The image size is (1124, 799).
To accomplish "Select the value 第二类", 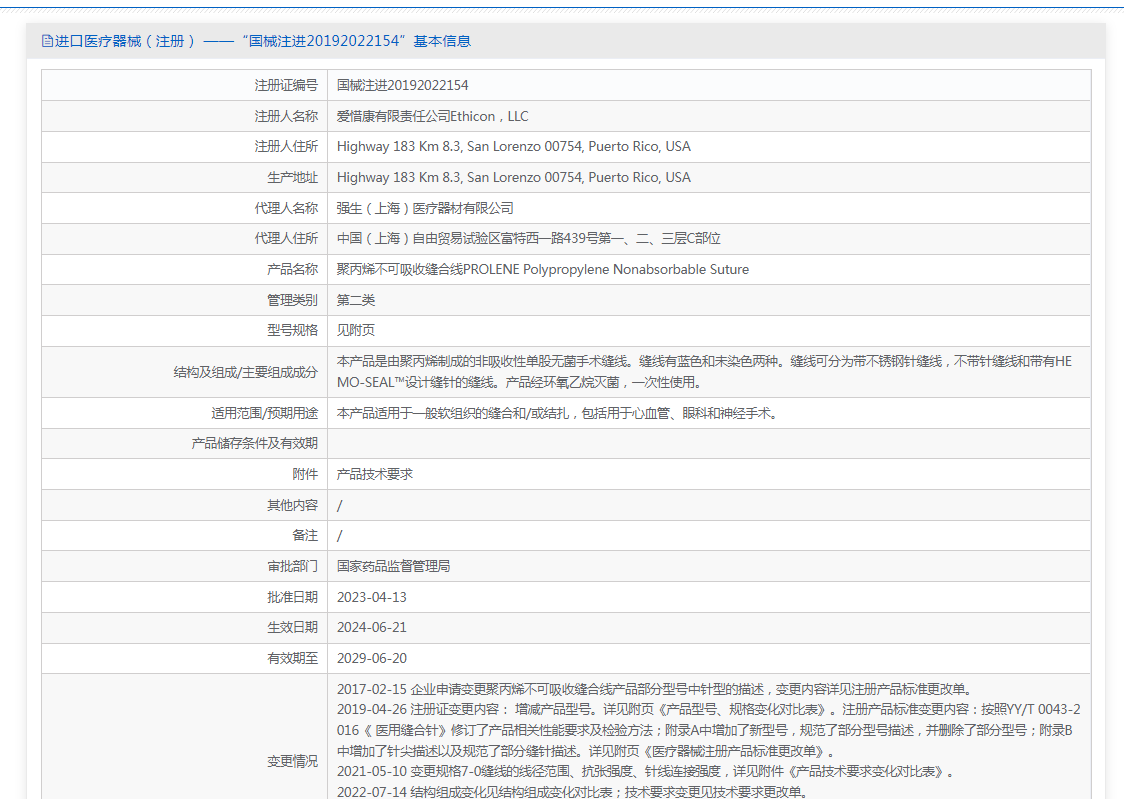I will coord(356,300).
